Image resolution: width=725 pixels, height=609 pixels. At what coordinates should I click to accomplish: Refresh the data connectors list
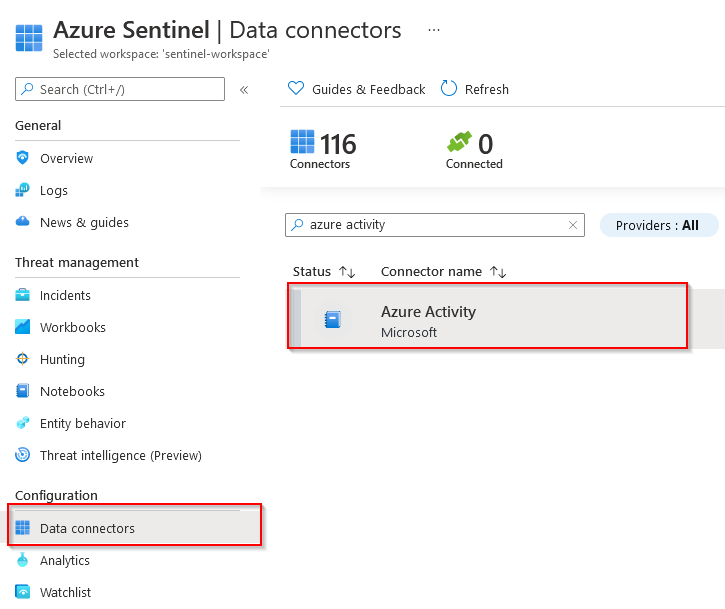[475, 89]
